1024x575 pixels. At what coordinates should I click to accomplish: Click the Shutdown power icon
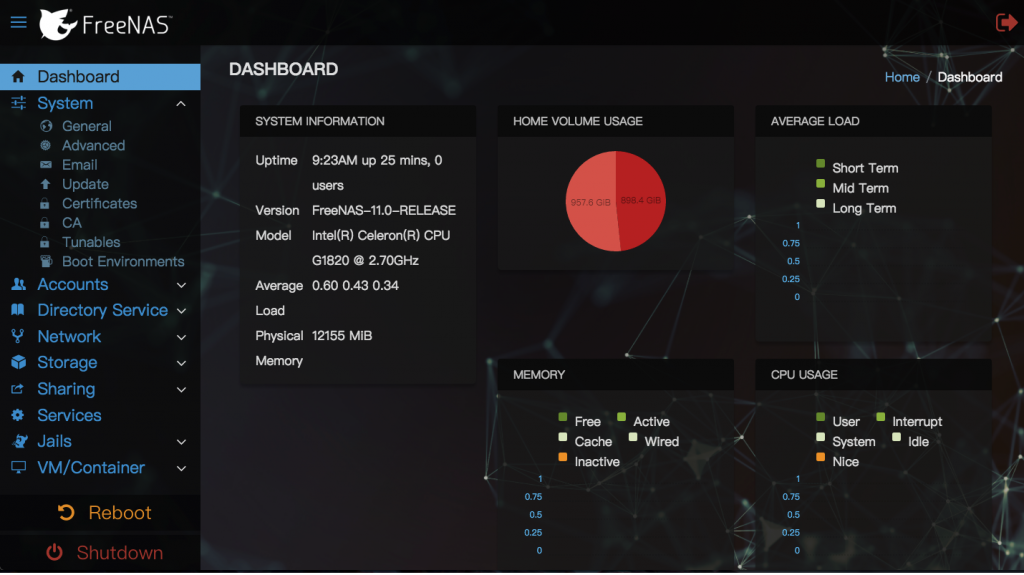54,553
